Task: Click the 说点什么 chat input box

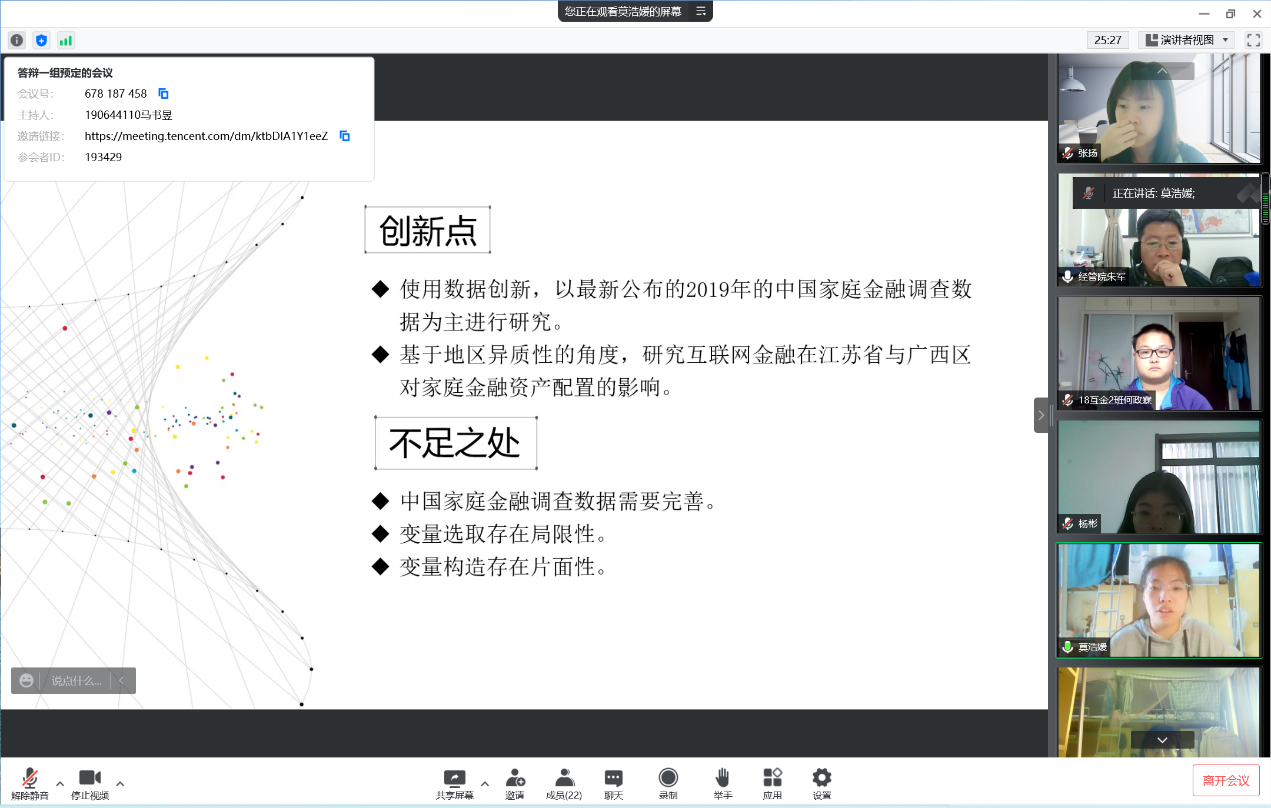Action: [76, 681]
